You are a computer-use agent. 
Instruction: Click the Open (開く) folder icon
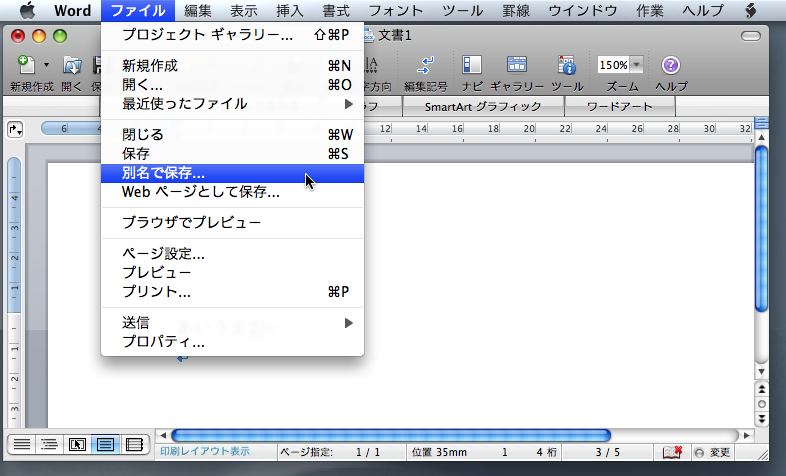tap(71, 66)
